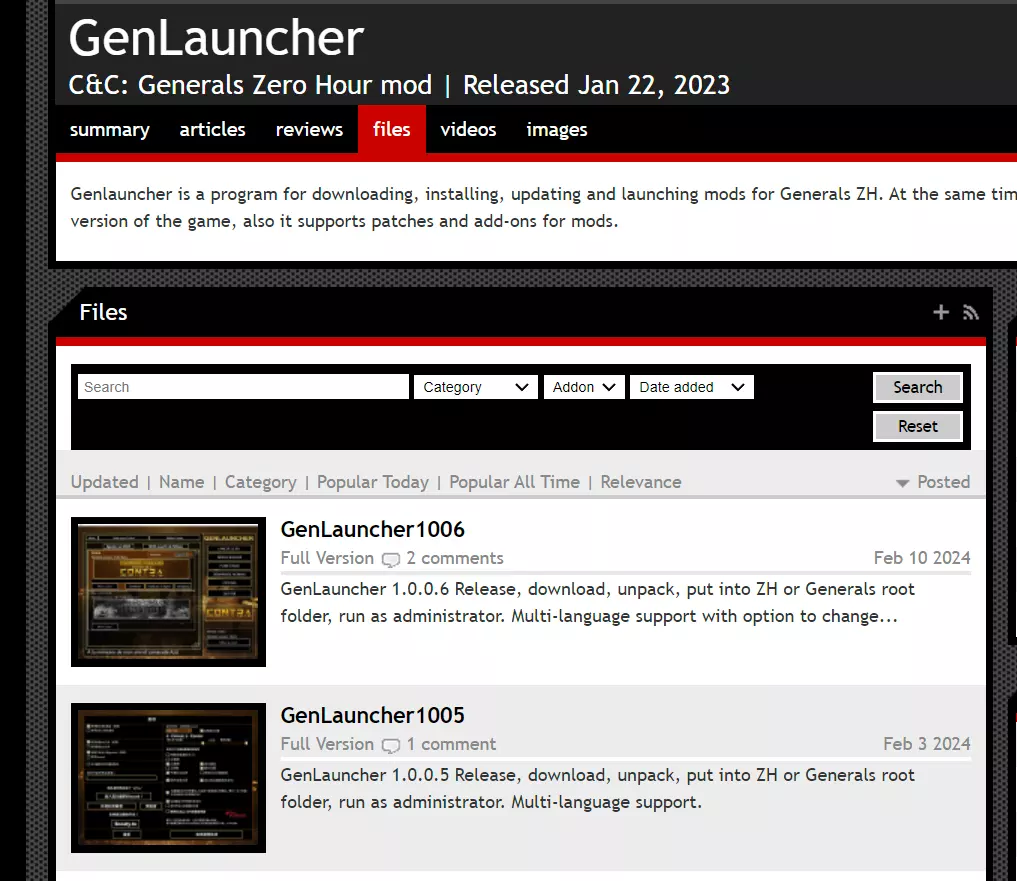This screenshot has width=1017, height=881.
Task: Open the GenLauncher1005 file title
Action: click(372, 716)
